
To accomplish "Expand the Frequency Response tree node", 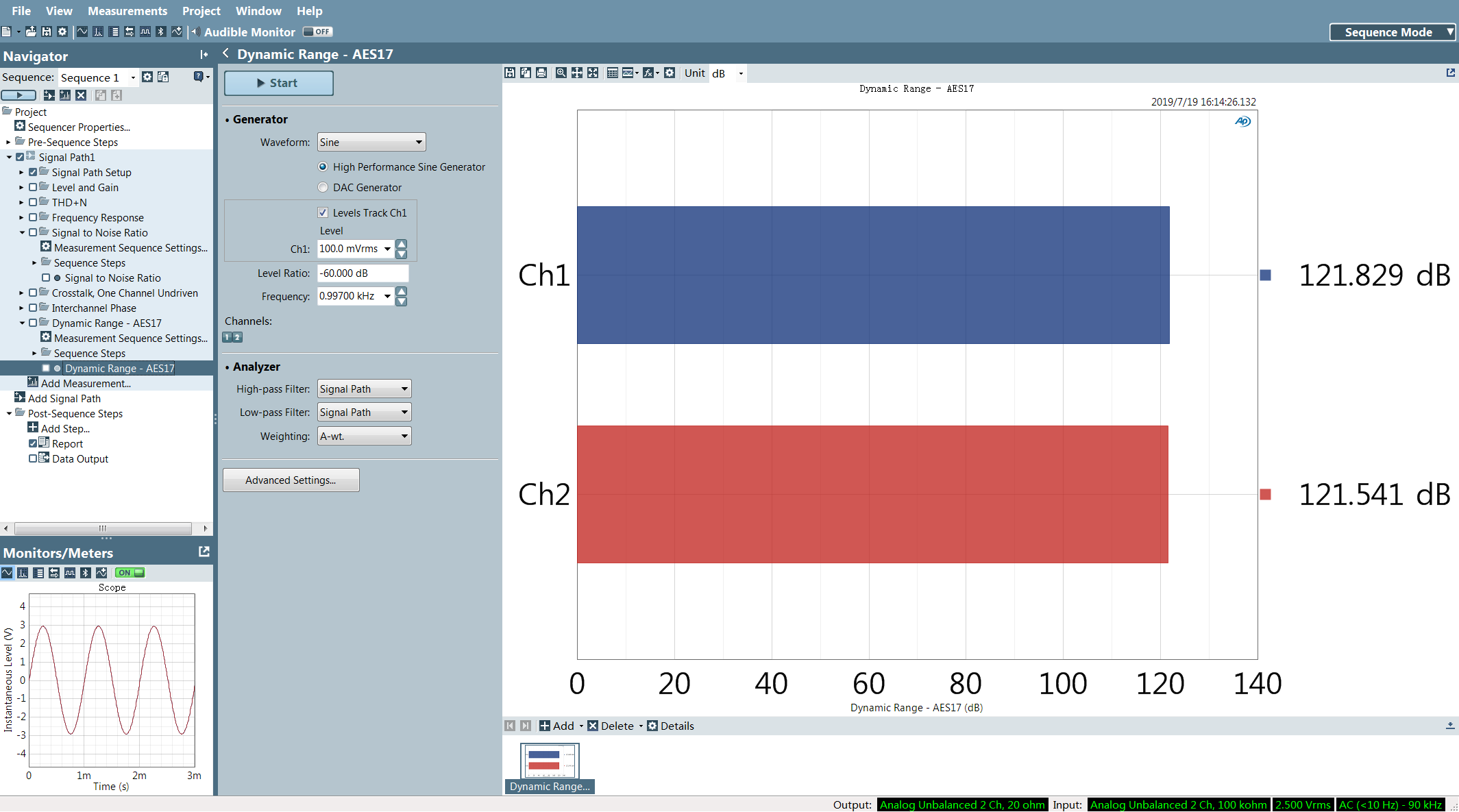I will click(x=21, y=217).
